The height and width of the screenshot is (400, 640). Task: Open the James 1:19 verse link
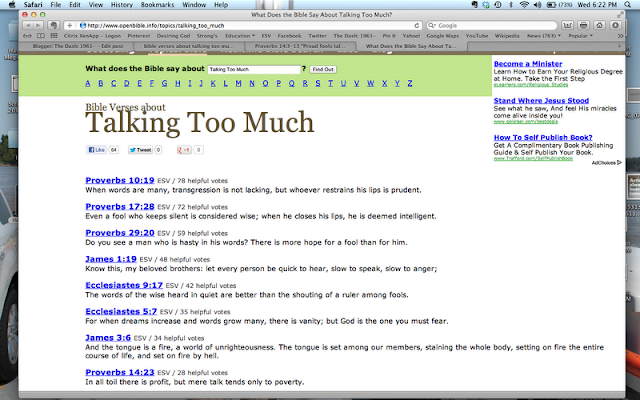pyautogui.click(x=111, y=259)
